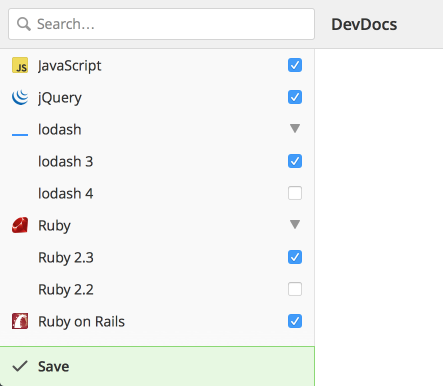Uncheck the jQuery checkbox
This screenshot has height=386, width=443.
pyautogui.click(x=295, y=97)
